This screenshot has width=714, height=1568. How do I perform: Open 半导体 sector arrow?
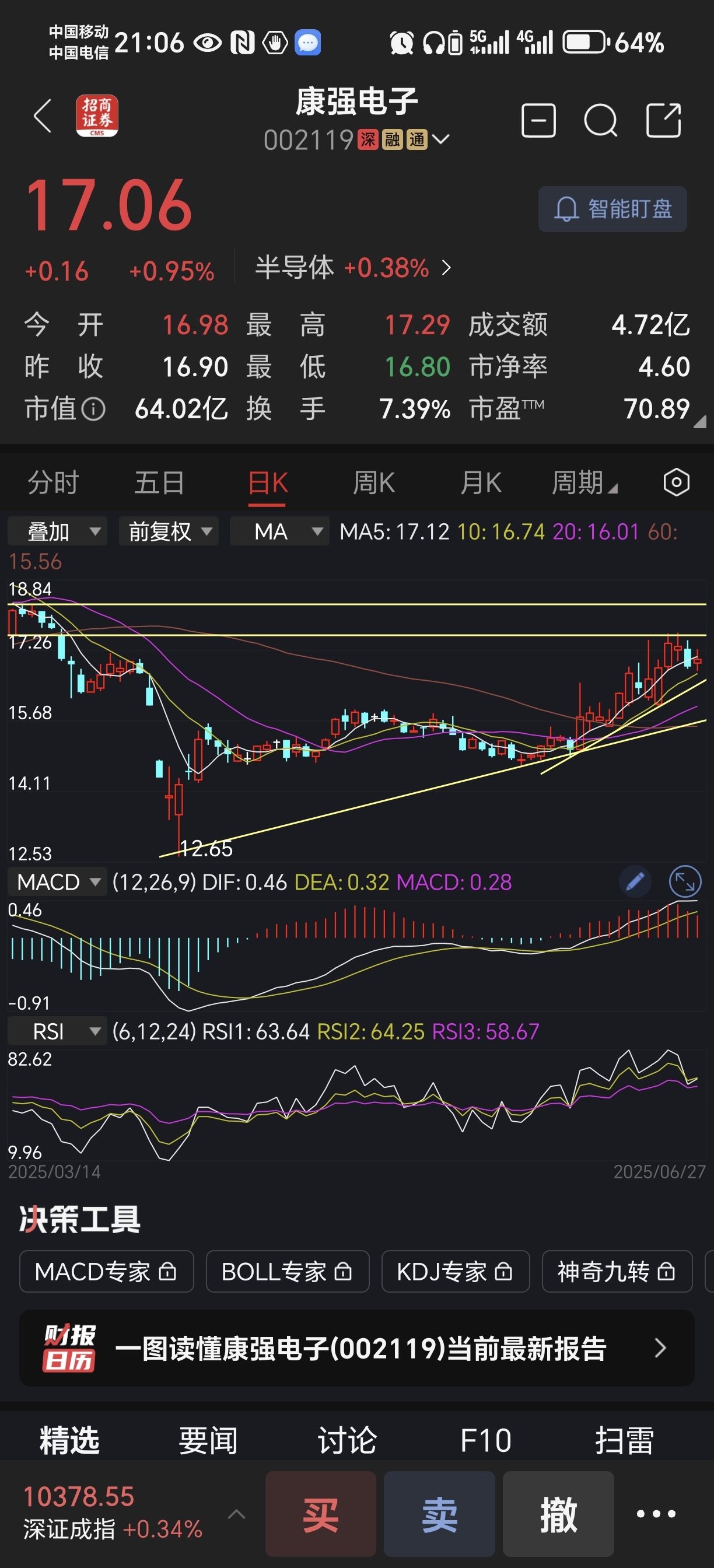(x=447, y=268)
